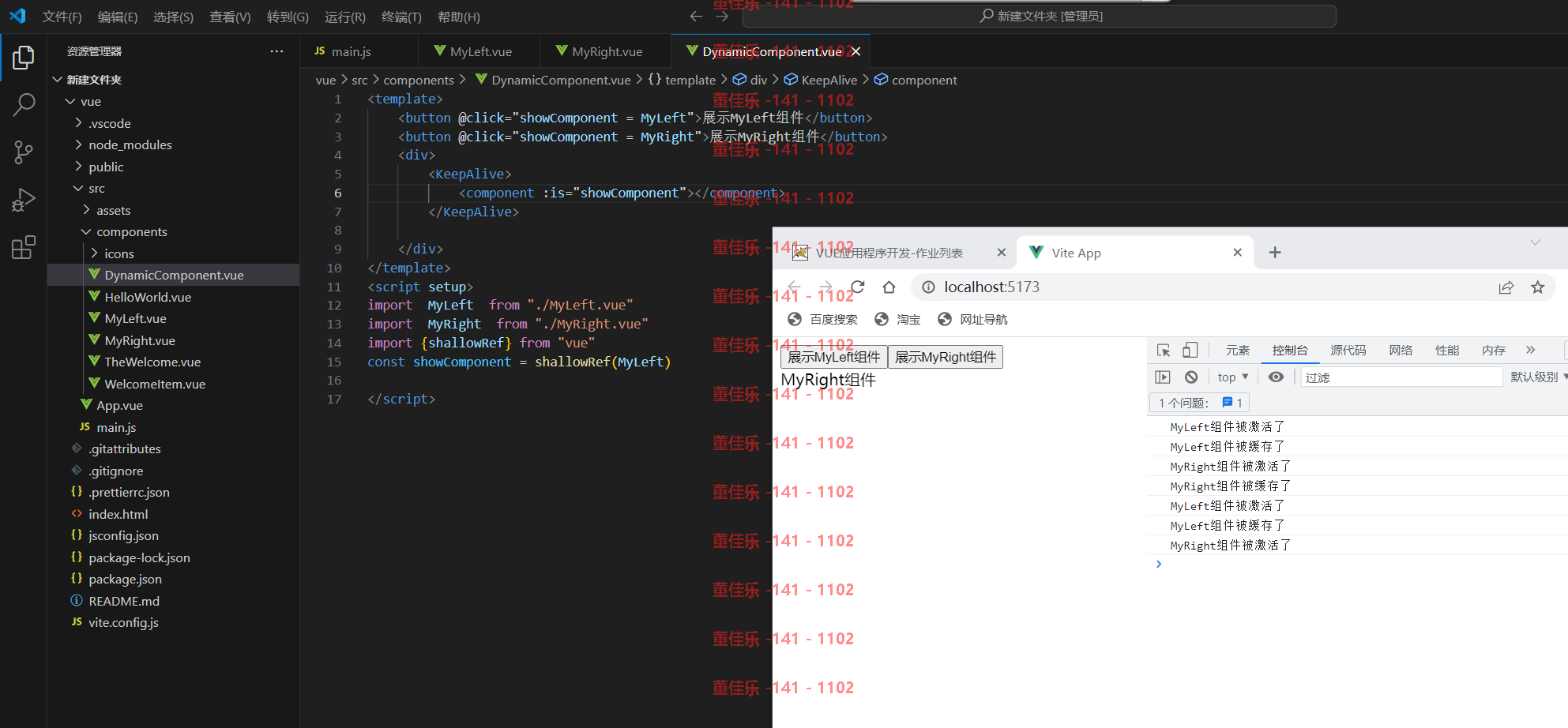Reload the localhost:5173 browser page
The height and width of the screenshot is (728, 1568).
click(858, 287)
